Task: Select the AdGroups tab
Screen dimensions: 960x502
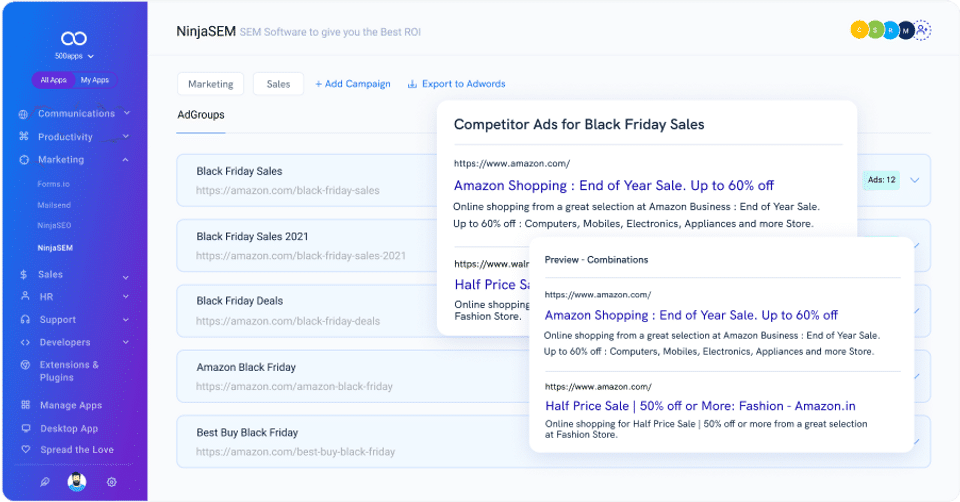Action: click(201, 114)
